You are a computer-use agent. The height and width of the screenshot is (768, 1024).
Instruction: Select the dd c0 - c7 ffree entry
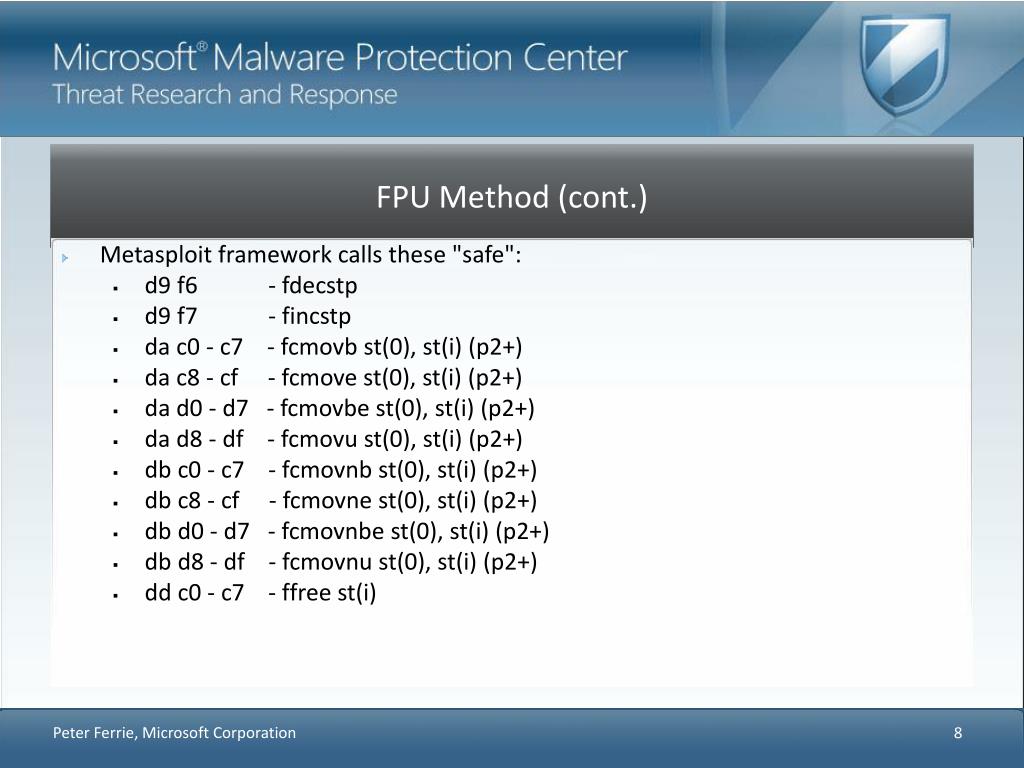click(261, 592)
